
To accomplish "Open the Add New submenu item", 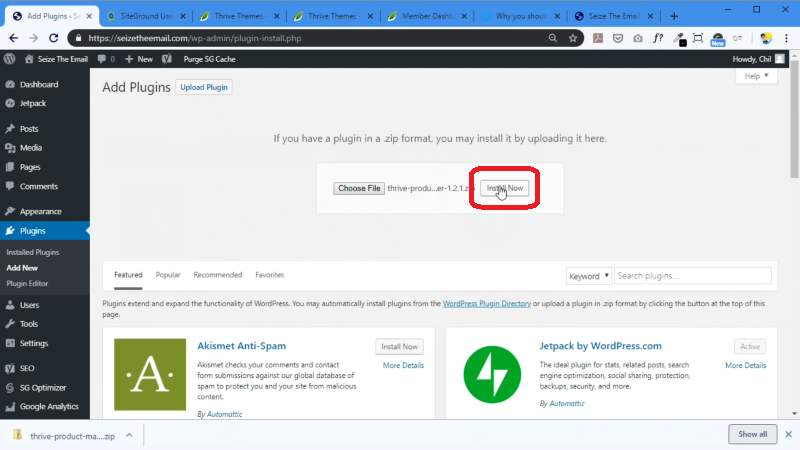I will pos(22,268).
